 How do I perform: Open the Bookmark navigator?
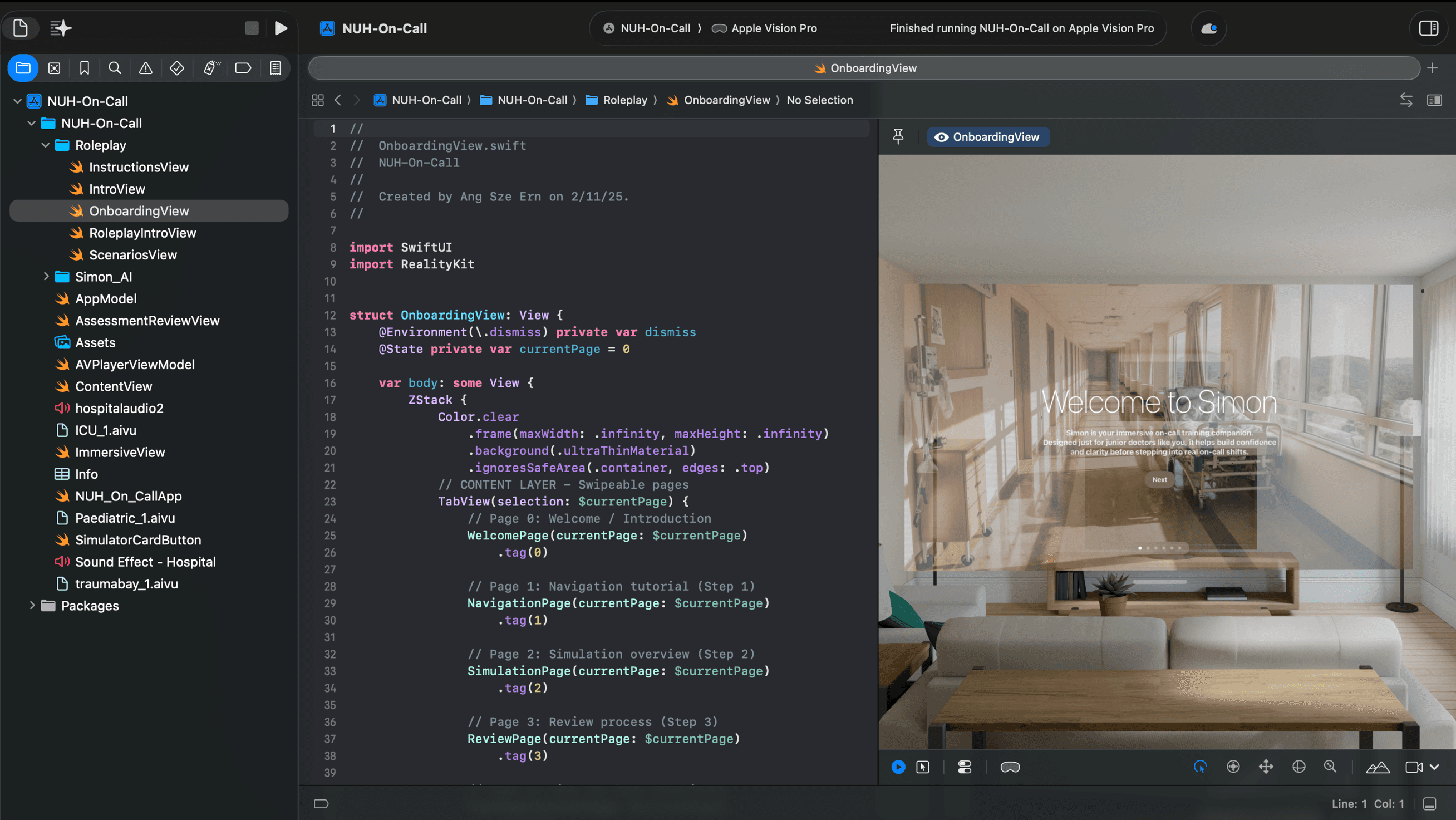click(x=85, y=68)
